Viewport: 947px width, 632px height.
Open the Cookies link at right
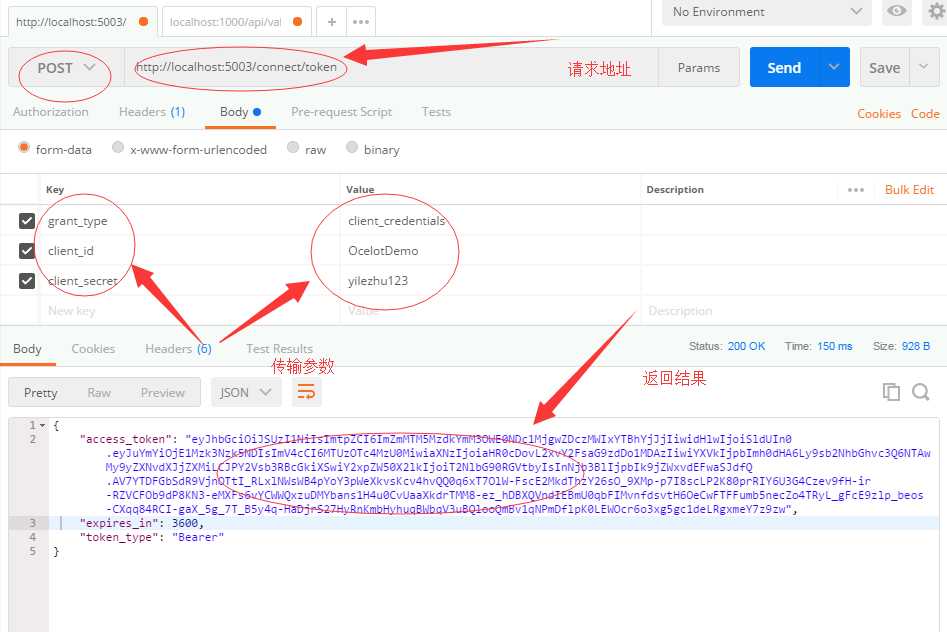[x=879, y=114]
